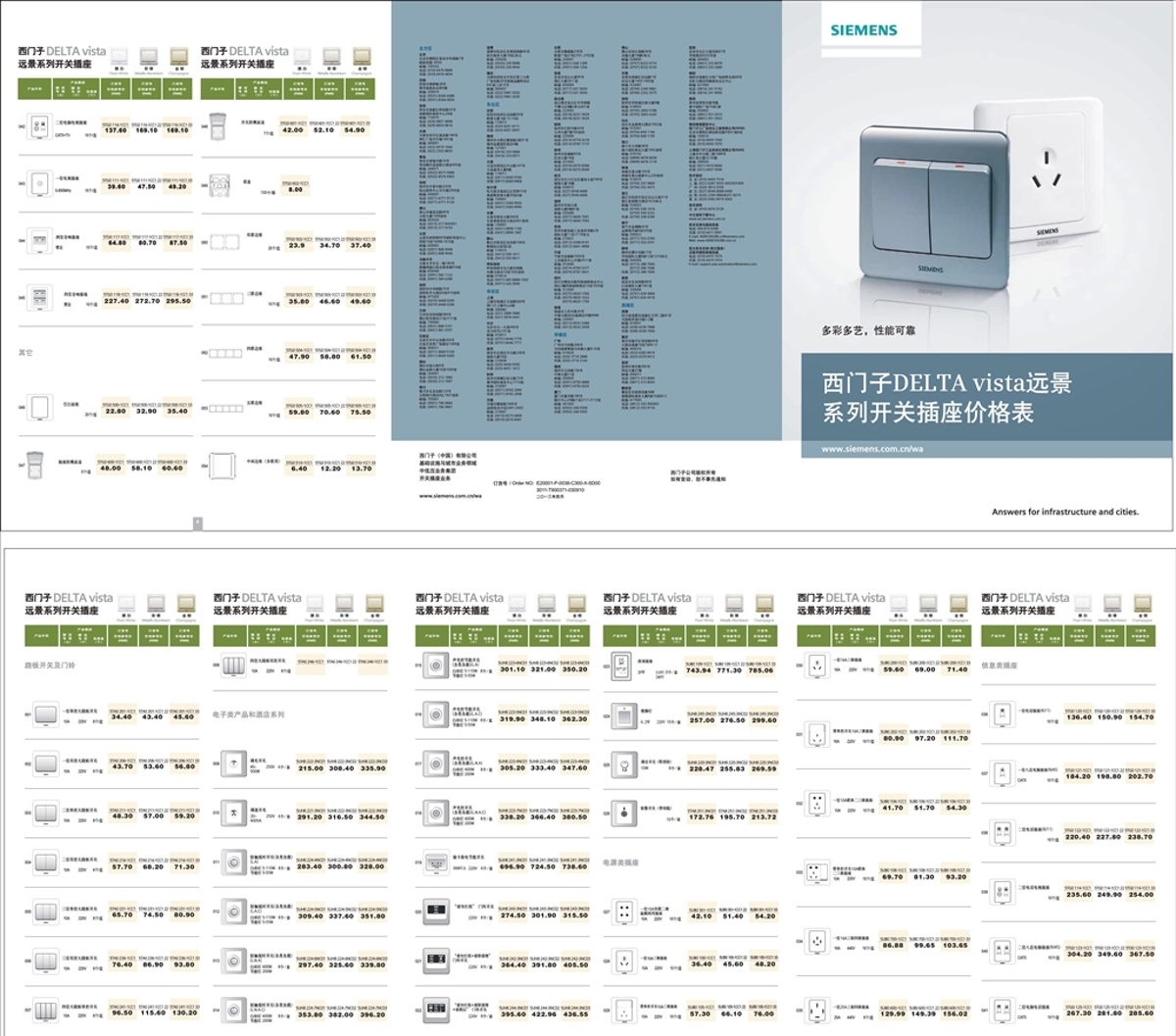Click the price 42.00

(293, 130)
